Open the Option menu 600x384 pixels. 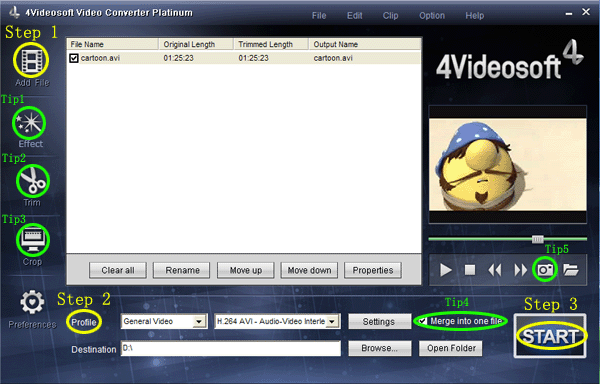click(432, 16)
